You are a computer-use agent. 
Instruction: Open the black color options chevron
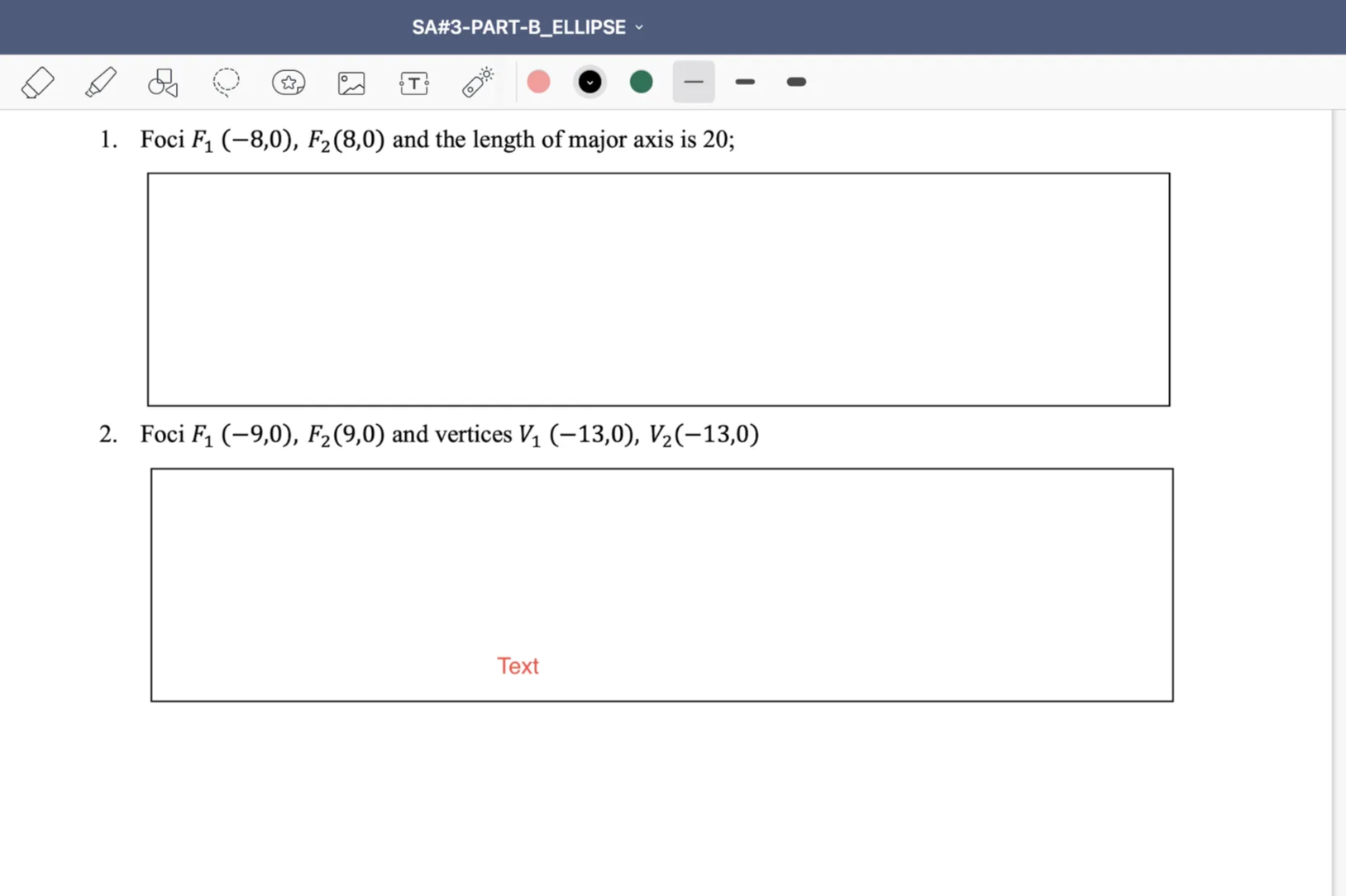(x=589, y=82)
